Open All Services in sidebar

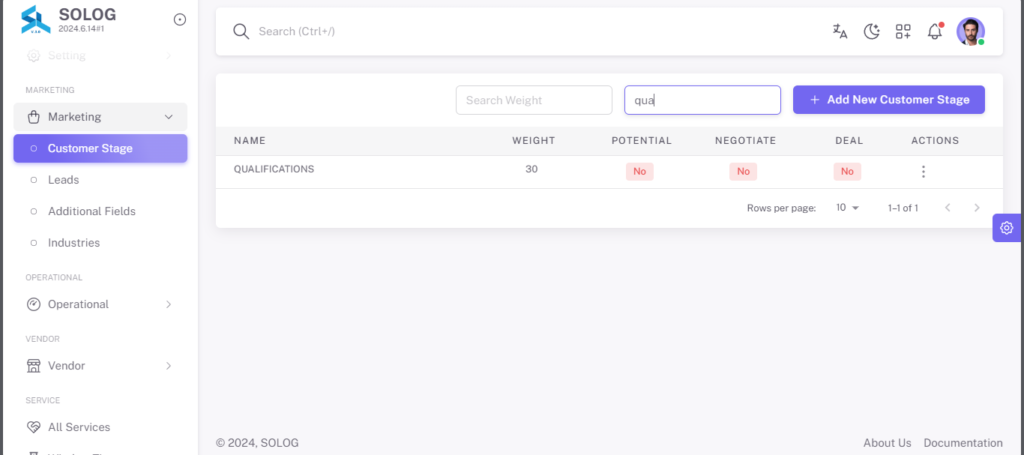tap(100, 427)
